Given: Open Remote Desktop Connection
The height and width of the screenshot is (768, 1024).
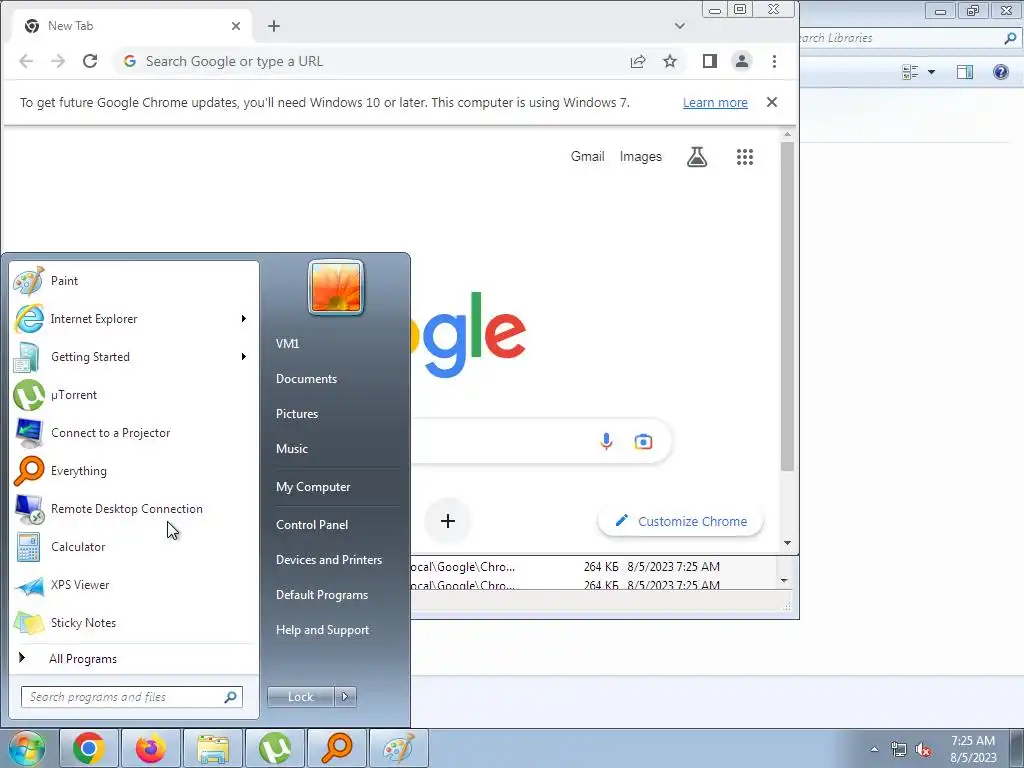Looking at the screenshot, I should pyautogui.click(x=134, y=509).
